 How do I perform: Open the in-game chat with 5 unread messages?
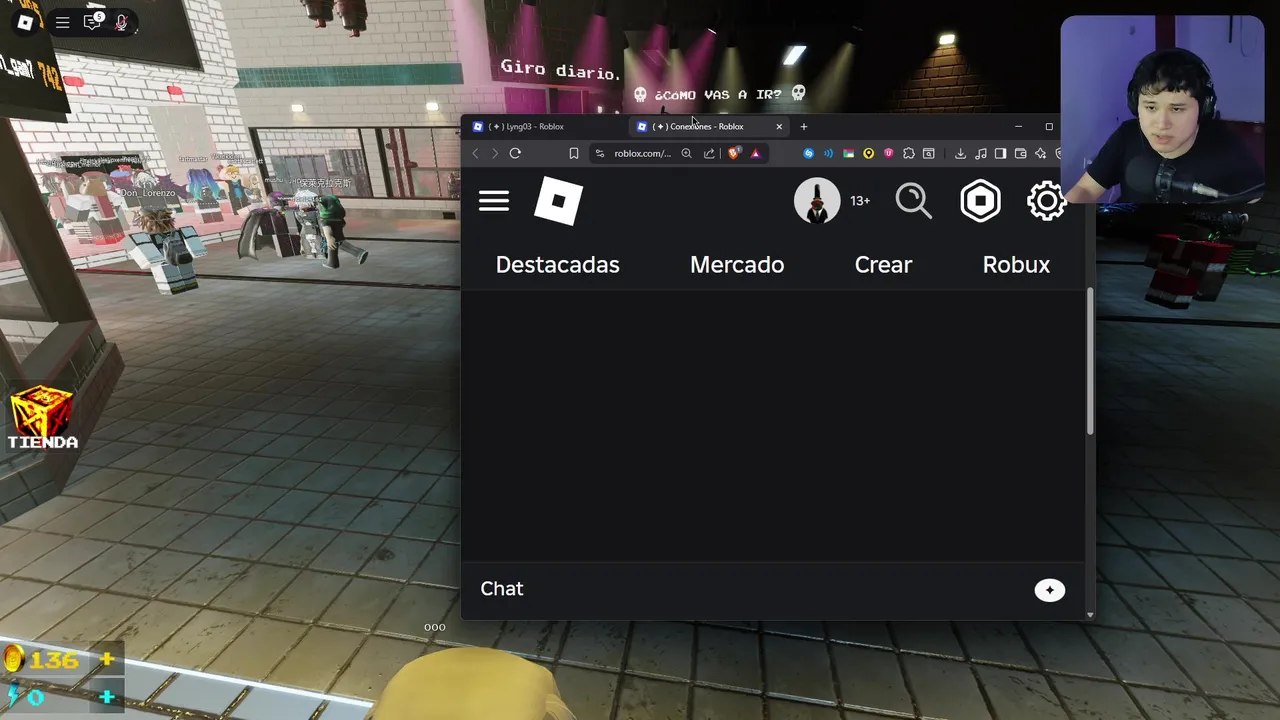coord(93,22)
